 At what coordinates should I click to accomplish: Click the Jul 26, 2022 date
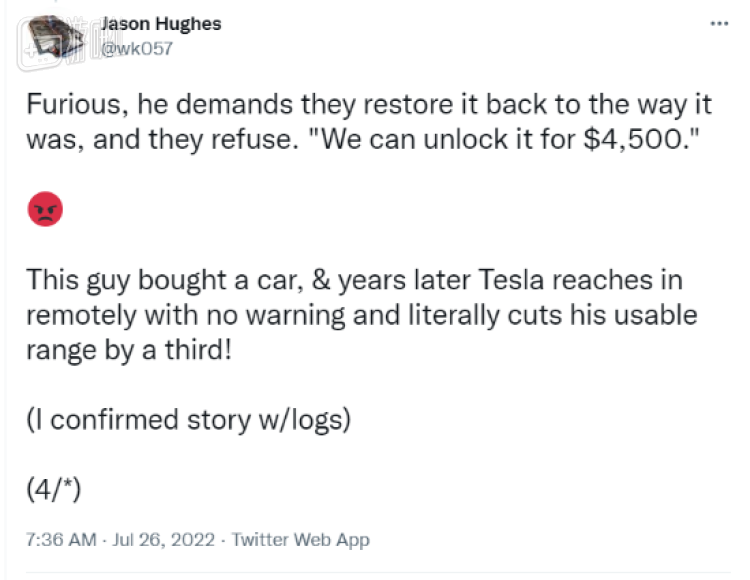(x=162, y=540)
